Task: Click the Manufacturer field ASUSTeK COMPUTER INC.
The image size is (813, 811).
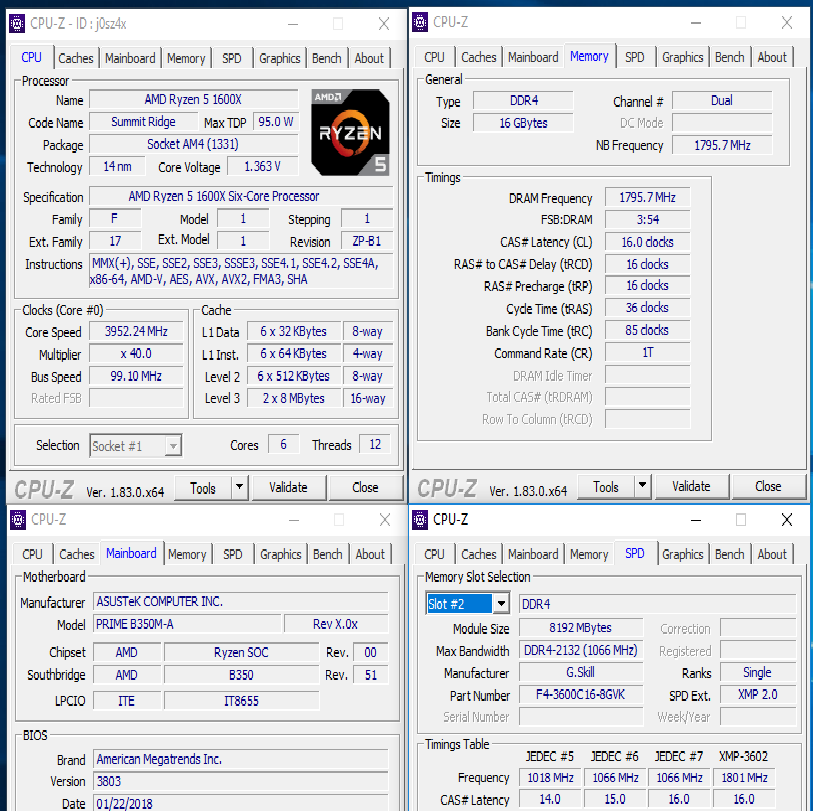Action: (x=241, y=602)
